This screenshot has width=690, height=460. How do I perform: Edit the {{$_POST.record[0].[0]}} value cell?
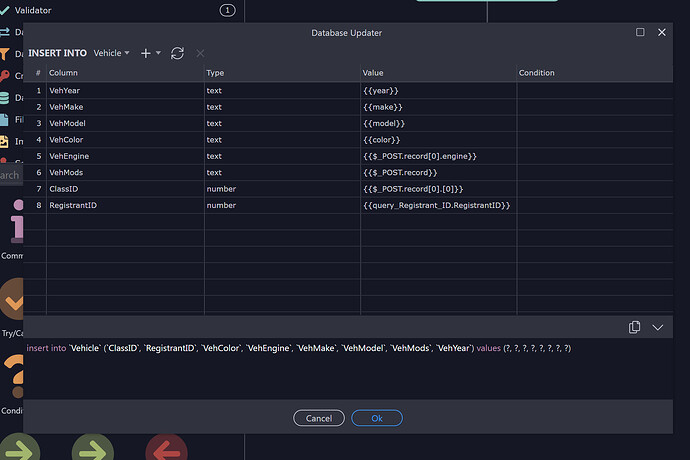pos(438,189)
